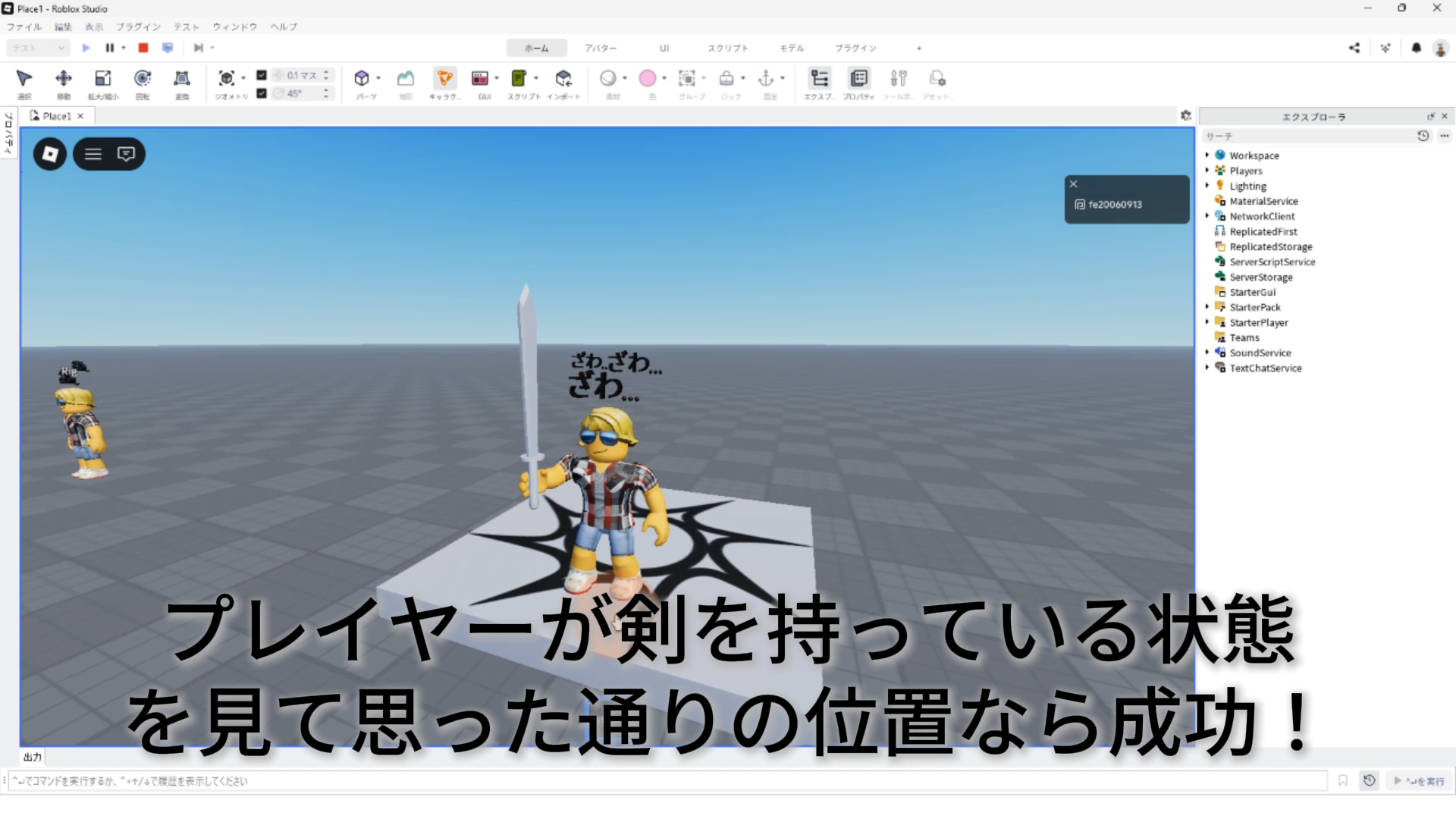Toggle the Explorer panel button

(x=820, y=78)
